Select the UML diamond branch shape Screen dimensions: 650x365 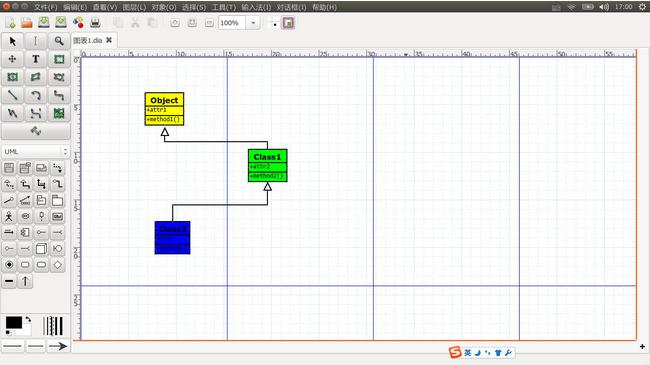[58, 265]
